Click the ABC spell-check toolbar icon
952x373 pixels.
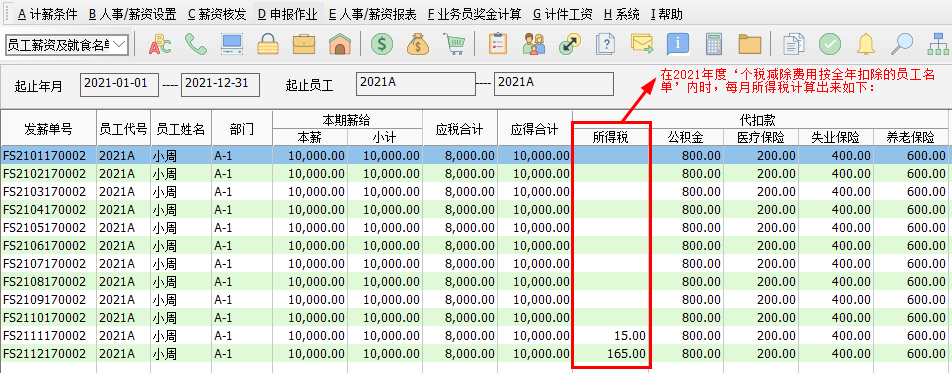coord(160,44)
